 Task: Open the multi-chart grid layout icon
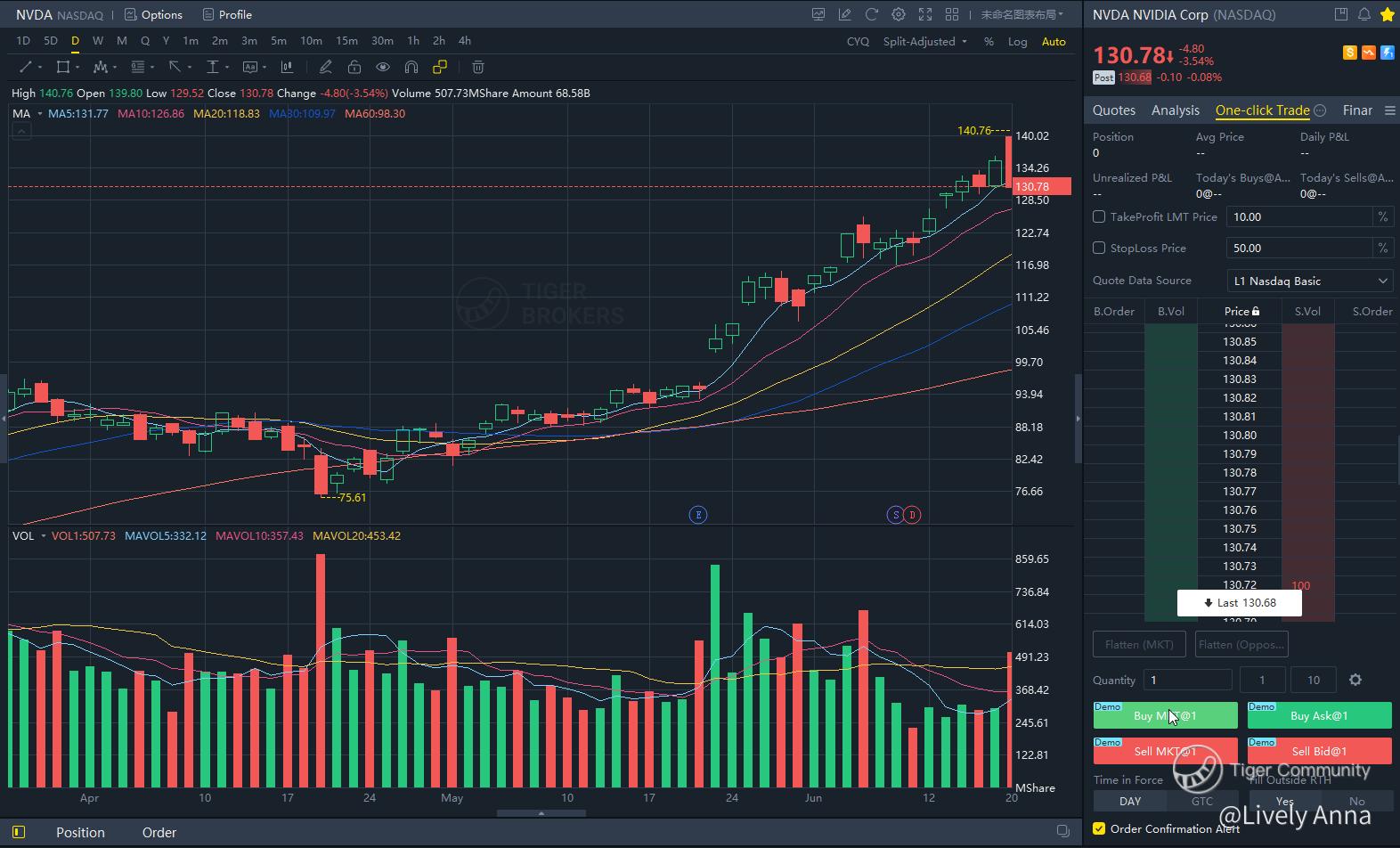pos(952,14)
